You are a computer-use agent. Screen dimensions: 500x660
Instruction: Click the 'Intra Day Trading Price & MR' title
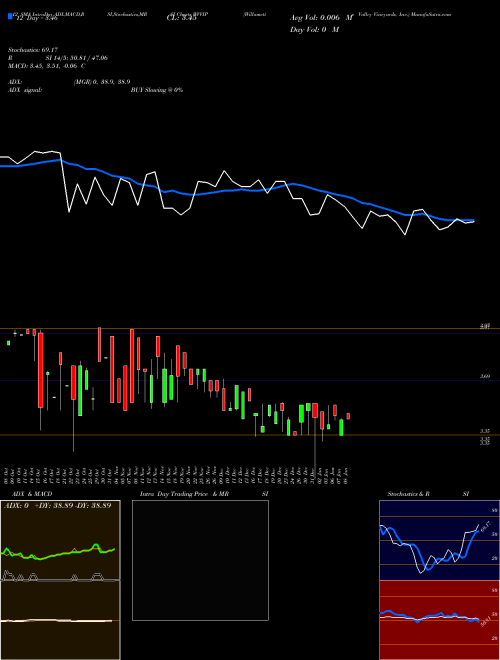click(x=184, y=494)
